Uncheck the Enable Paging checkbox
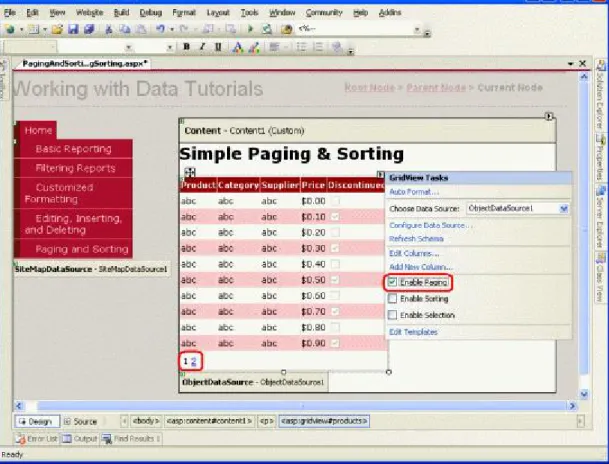Image resolution: width=609 pixels, height=464 pixels. click(x=392, y=282)
